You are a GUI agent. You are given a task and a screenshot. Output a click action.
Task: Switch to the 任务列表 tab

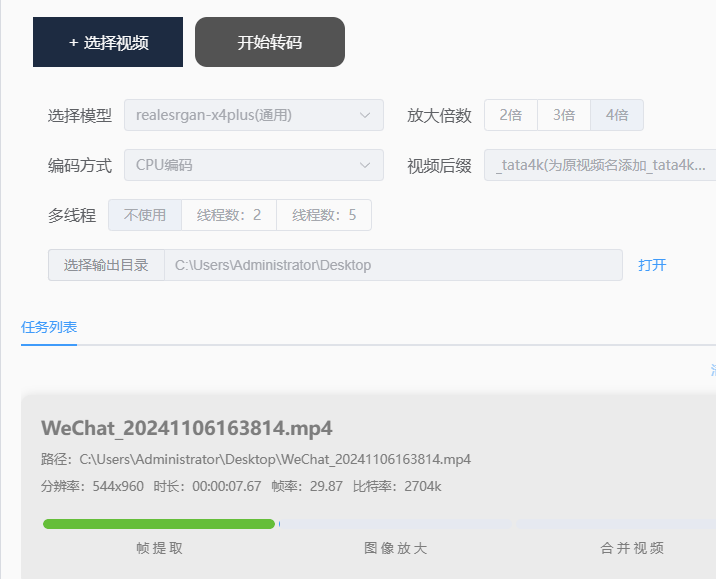[49, 327]
